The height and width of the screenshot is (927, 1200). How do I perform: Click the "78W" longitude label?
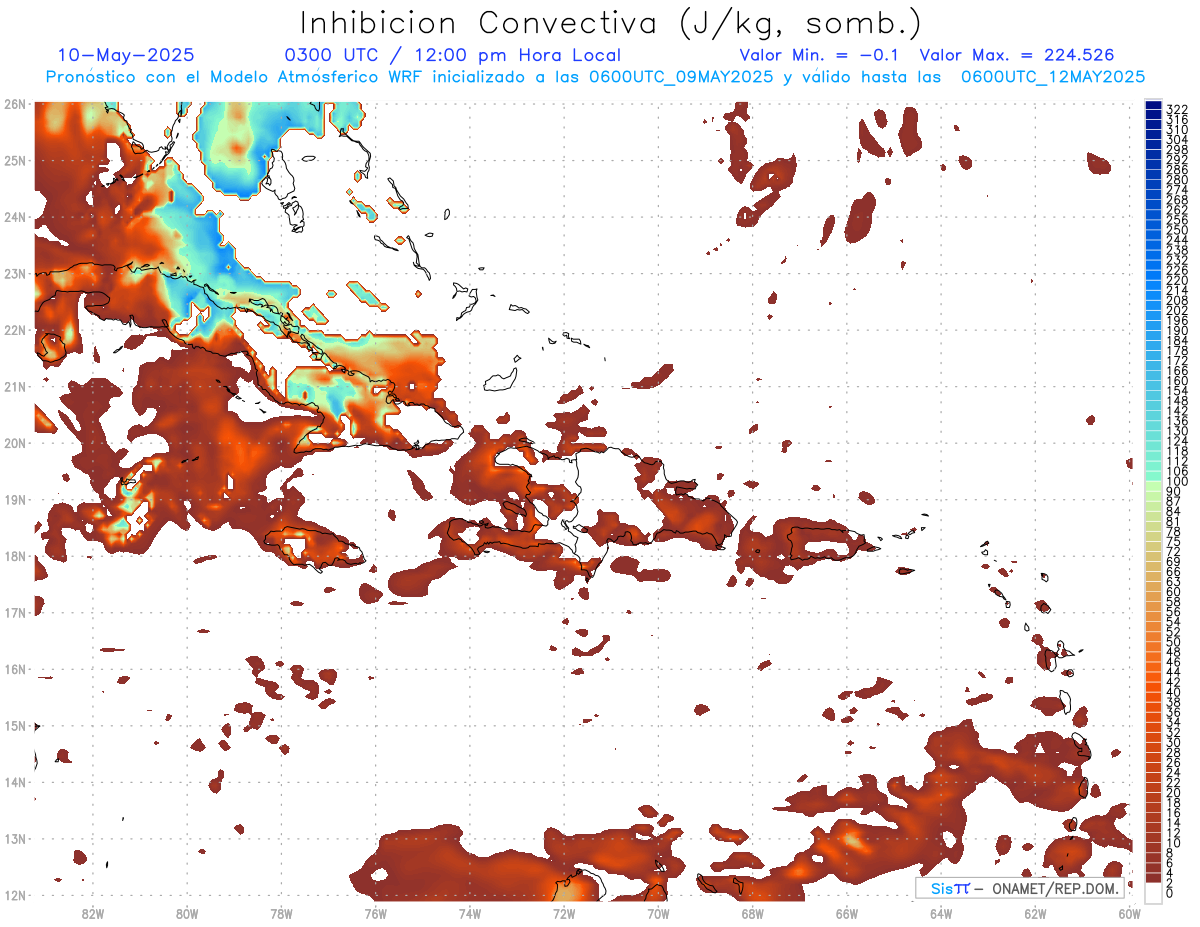[281, 913]
